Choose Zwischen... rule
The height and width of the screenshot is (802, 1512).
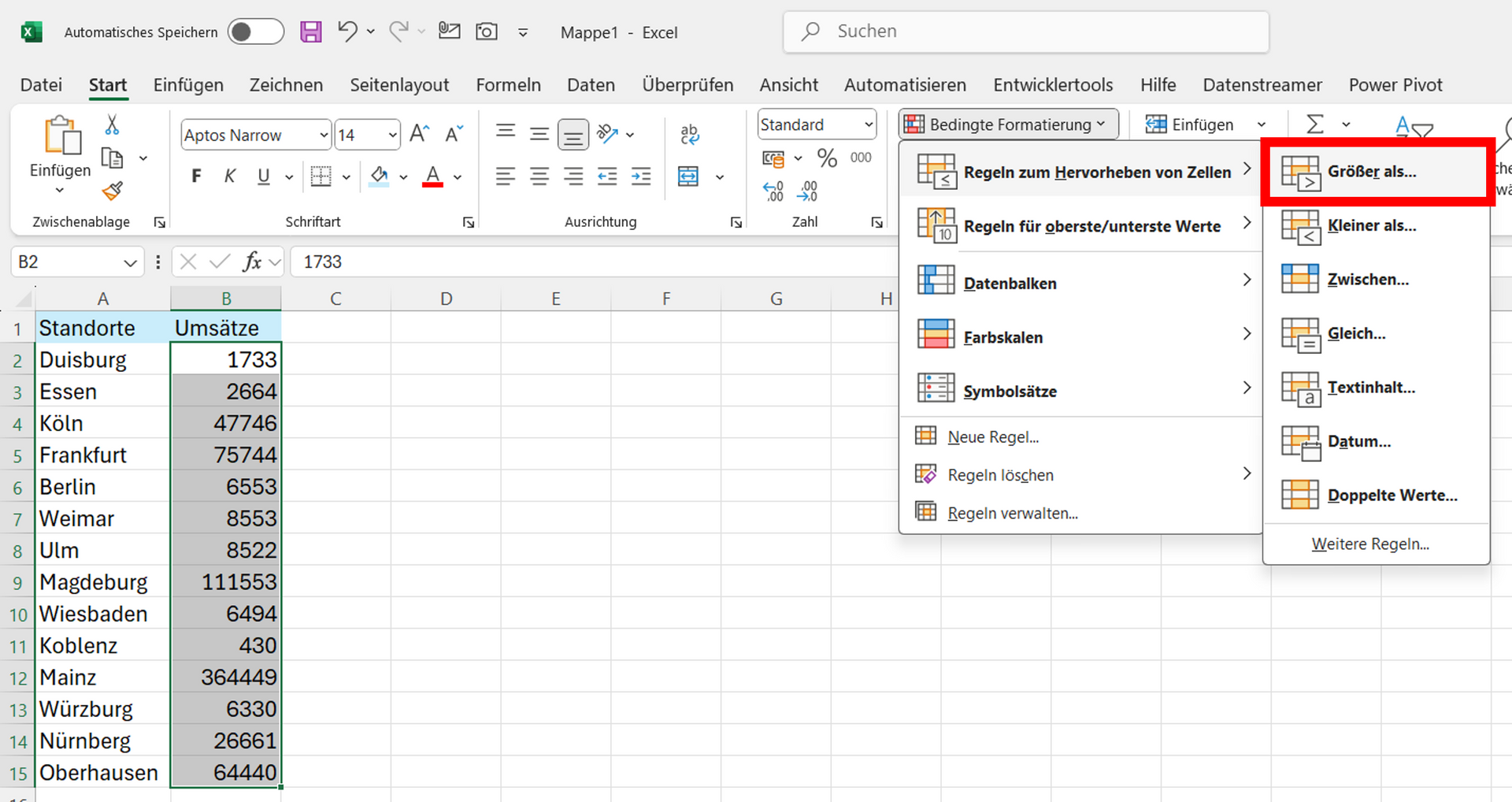1377,280
